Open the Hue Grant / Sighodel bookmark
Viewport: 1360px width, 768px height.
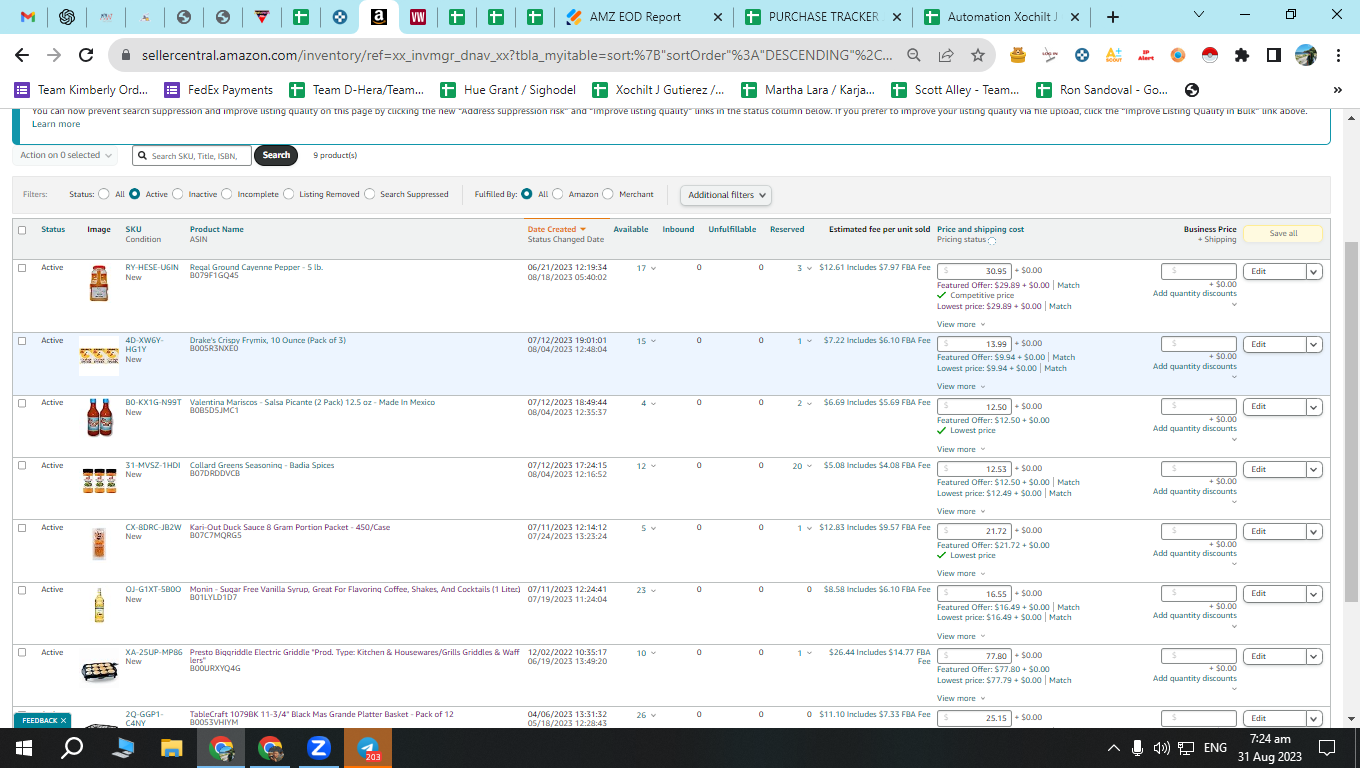507,90
